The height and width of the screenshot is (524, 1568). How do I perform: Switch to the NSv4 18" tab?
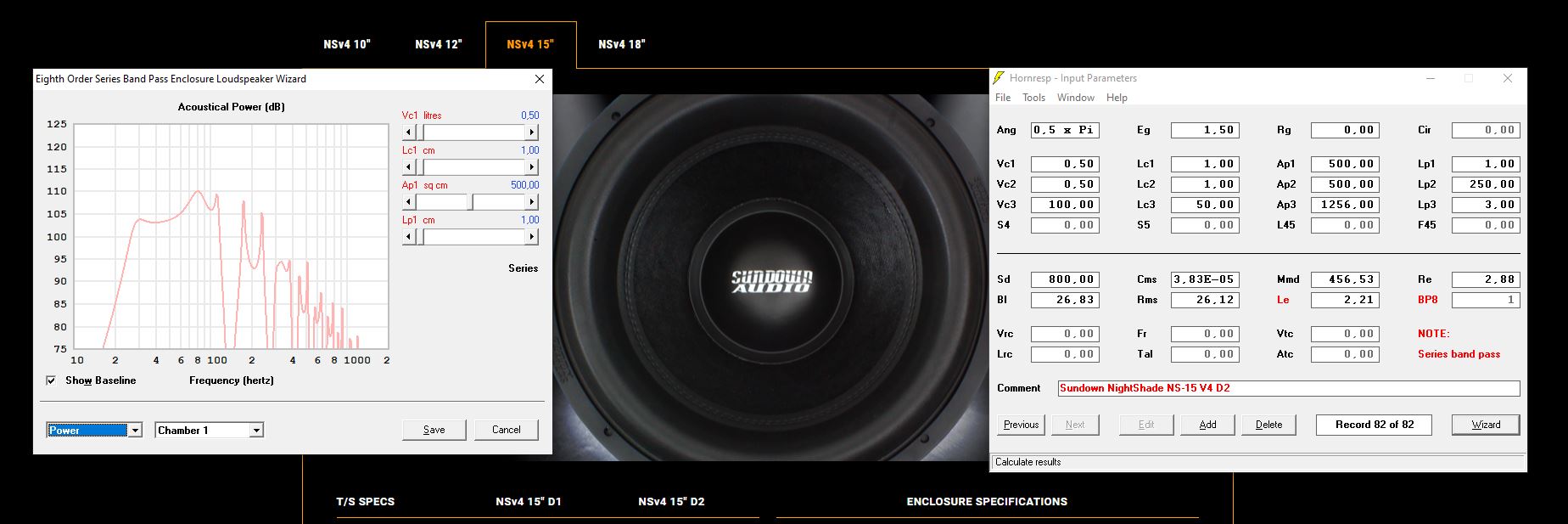622,44
